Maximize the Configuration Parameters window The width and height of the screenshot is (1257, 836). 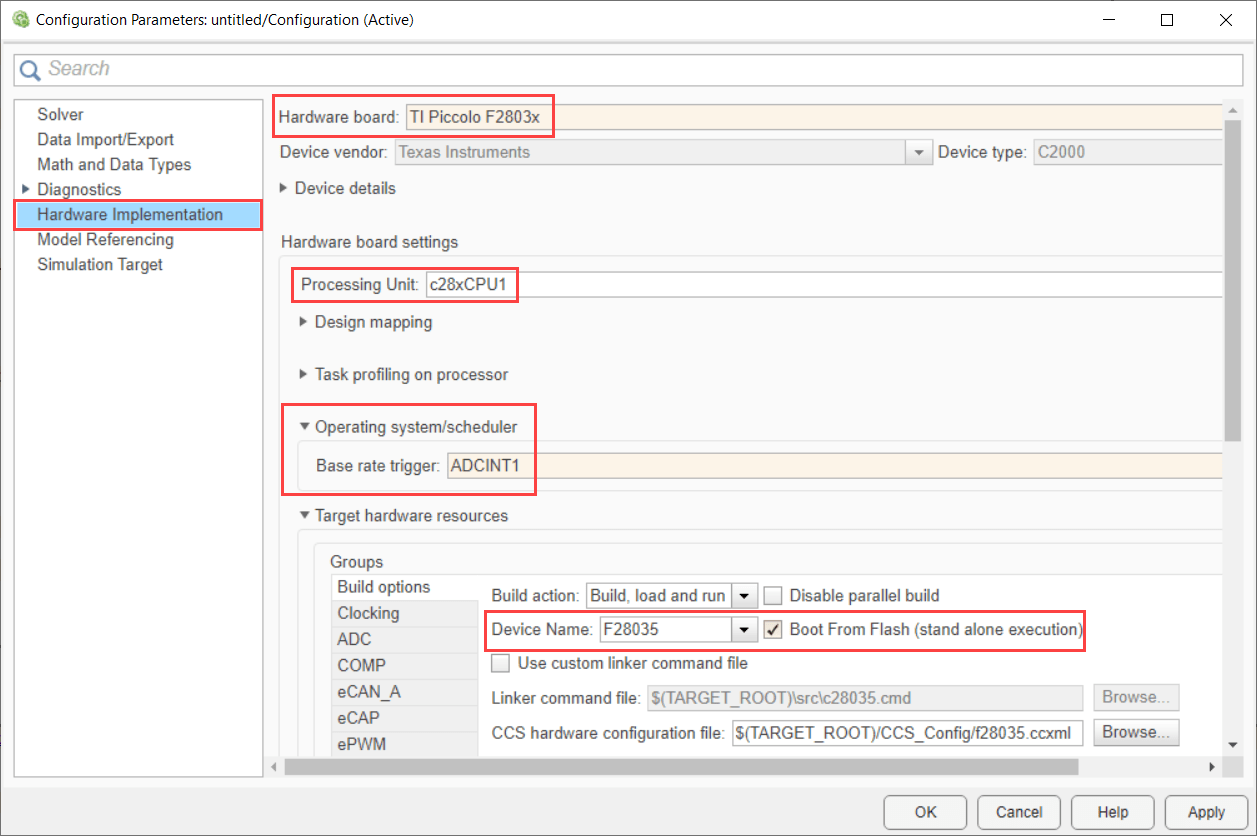pos(1167,19)
